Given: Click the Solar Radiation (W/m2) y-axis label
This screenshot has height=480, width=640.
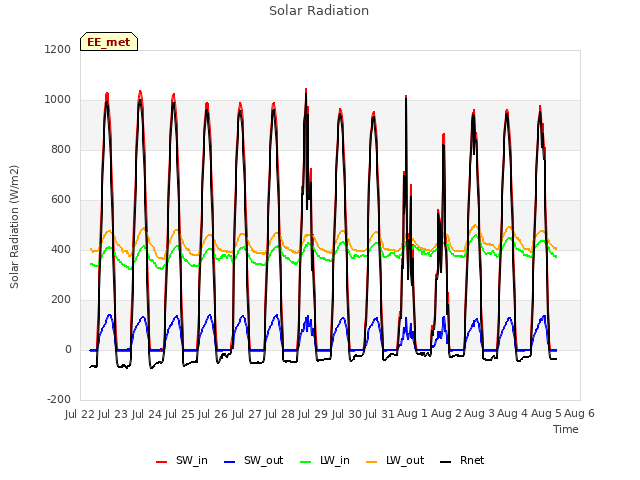Looking at the screenshot, I should point(14,227).
